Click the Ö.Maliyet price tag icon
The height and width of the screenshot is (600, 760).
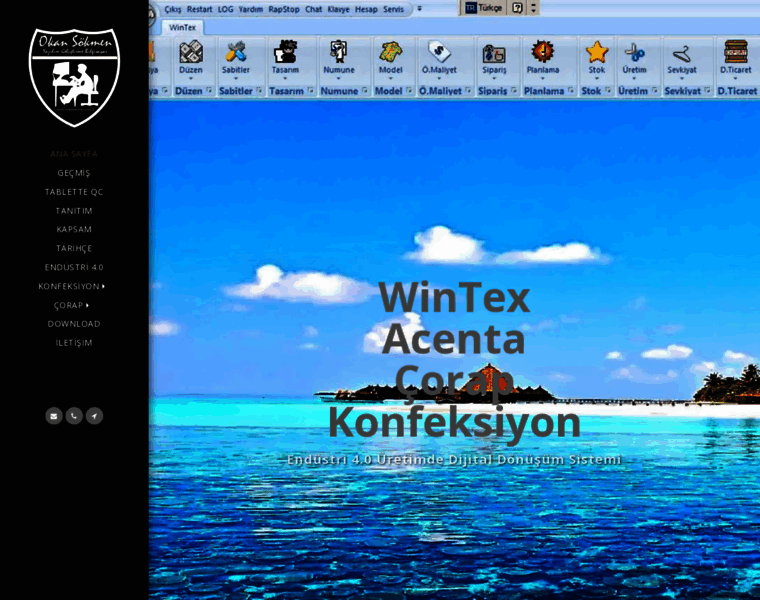pyautogui.click(x=438, y=53)
